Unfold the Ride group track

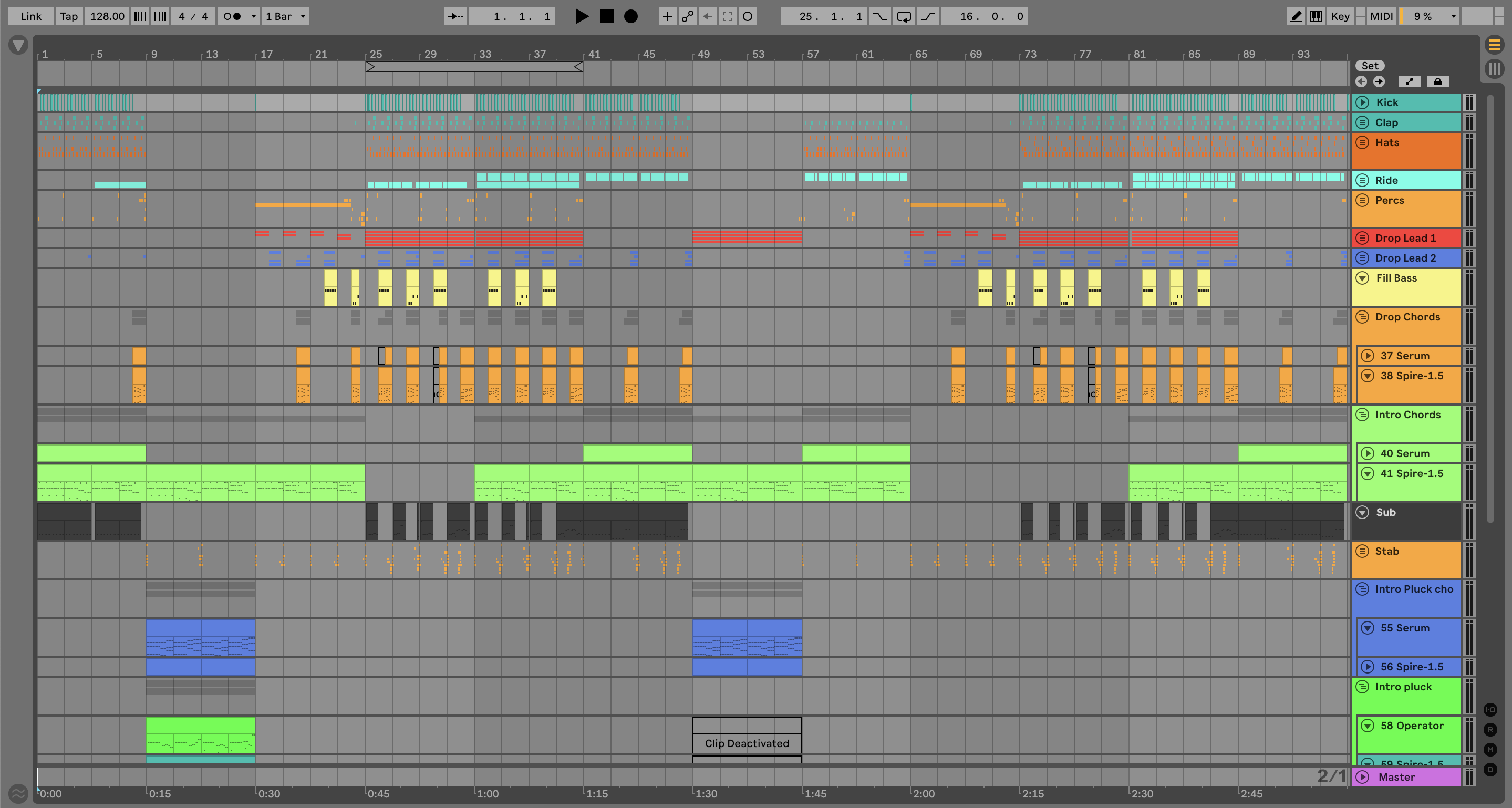pyautogui.click(x=1362, y=180)
